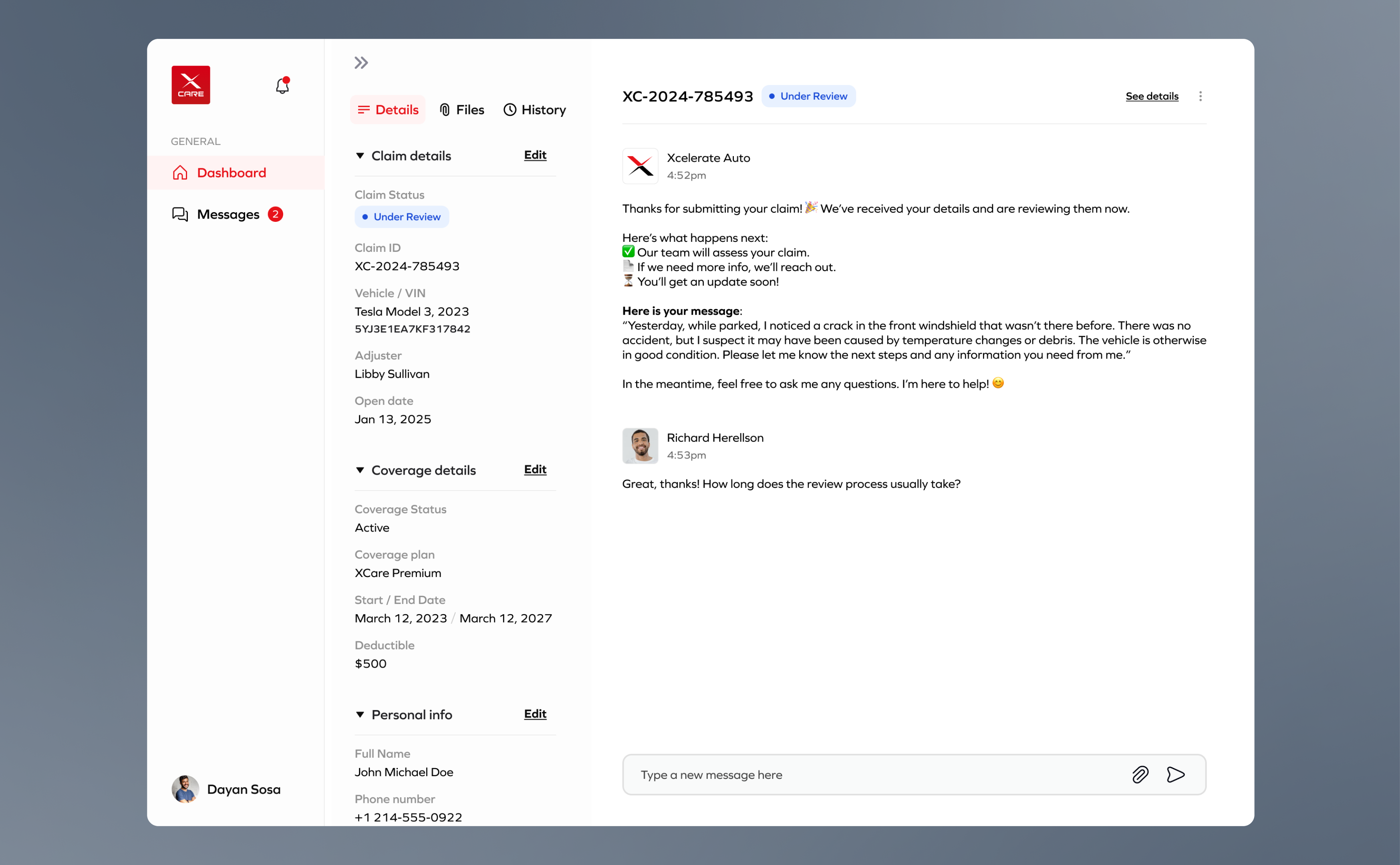1400x865 pixels.
Task: Switch to the History tab
Action: pos(534,110)
